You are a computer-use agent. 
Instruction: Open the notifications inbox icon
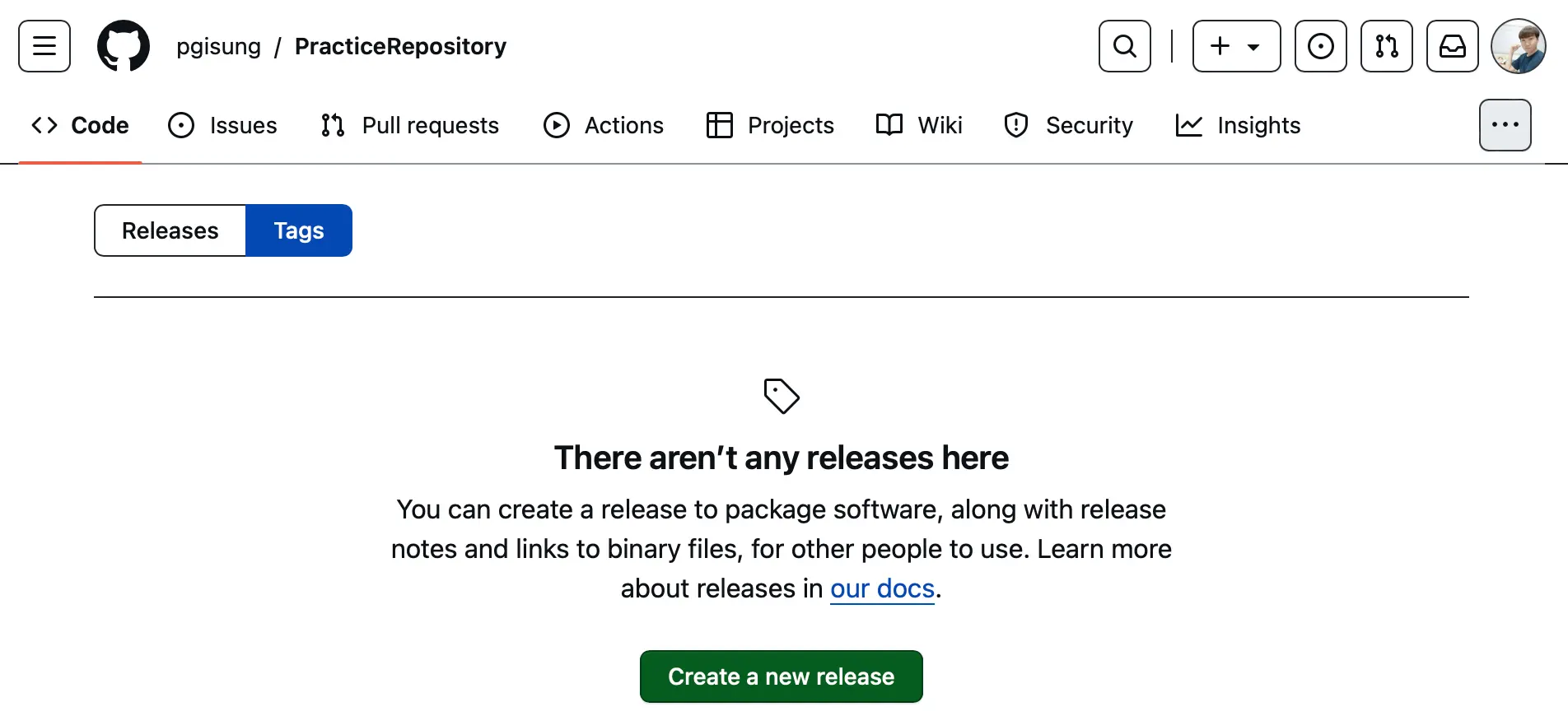[x=1453, y=46]
